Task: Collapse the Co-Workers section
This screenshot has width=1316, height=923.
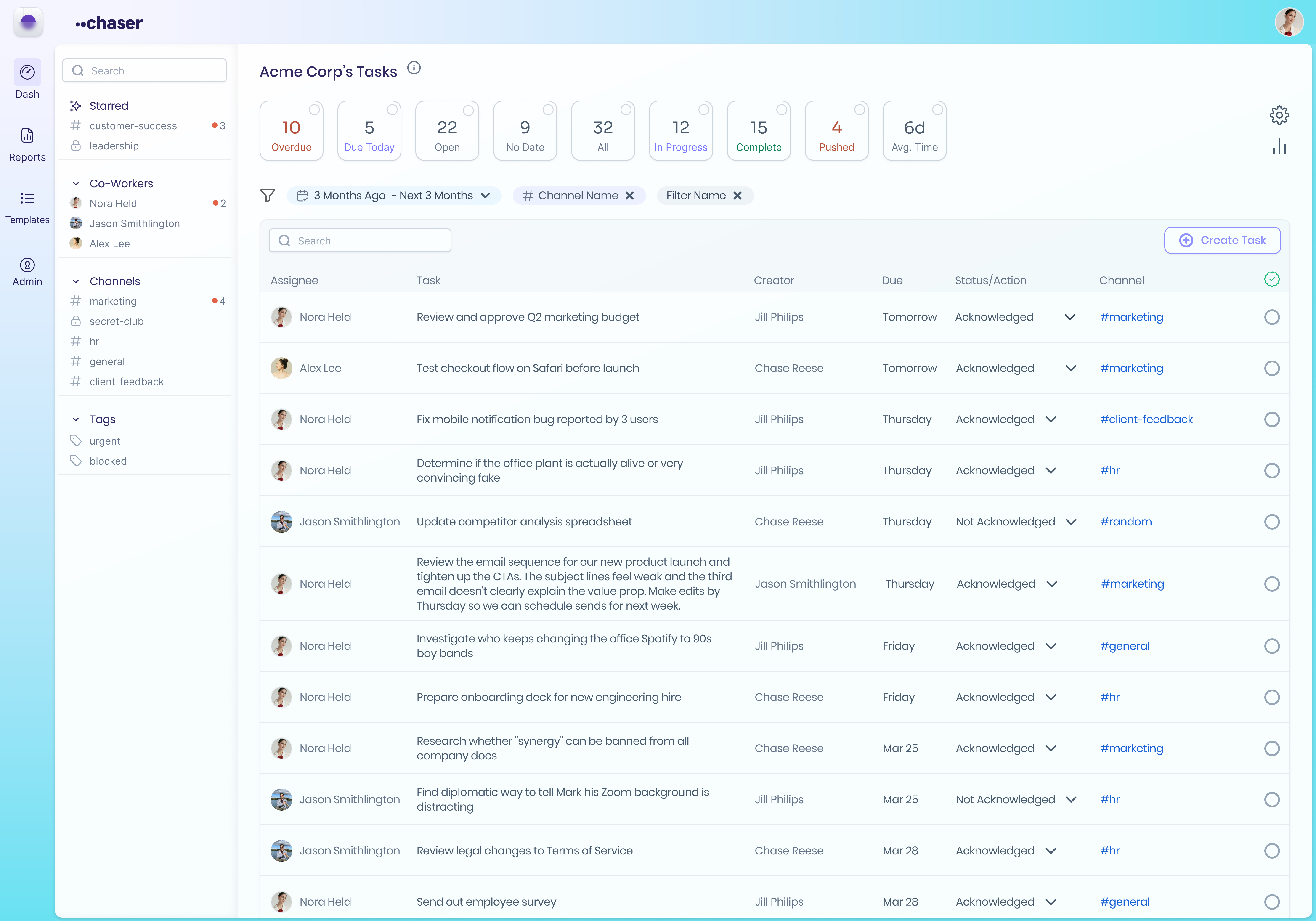Action: (76, 183)
